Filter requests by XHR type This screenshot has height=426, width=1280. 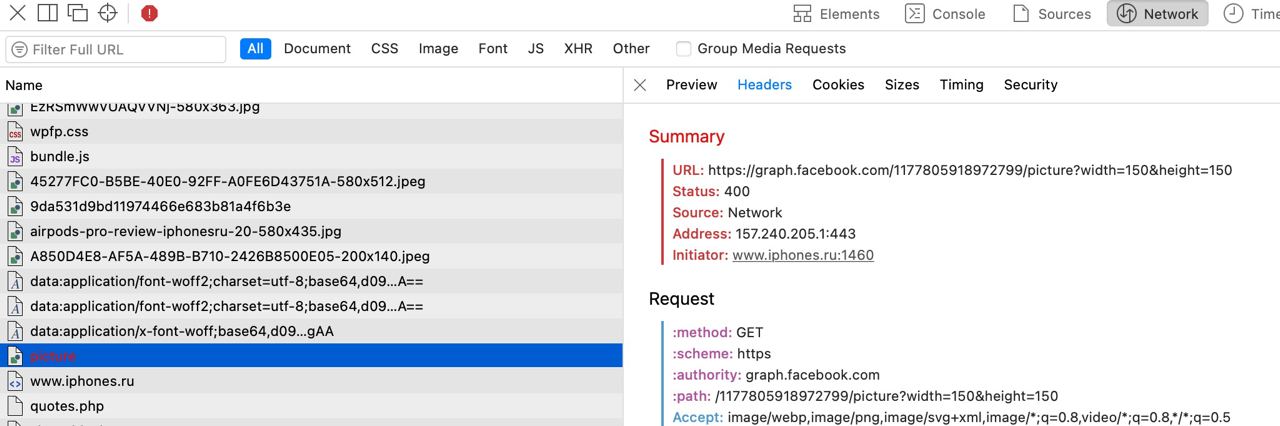(578, 49)
